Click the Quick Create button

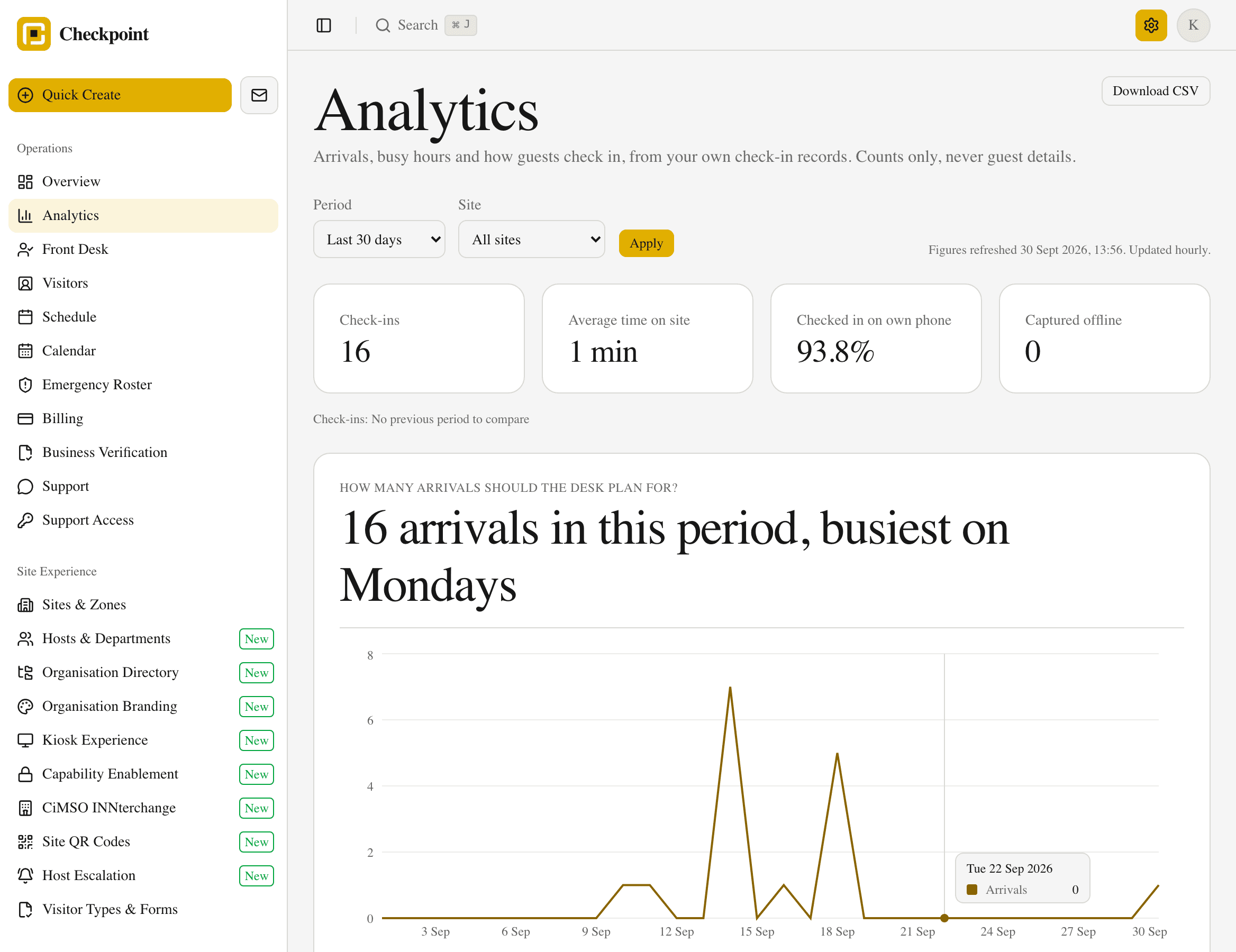120,95
